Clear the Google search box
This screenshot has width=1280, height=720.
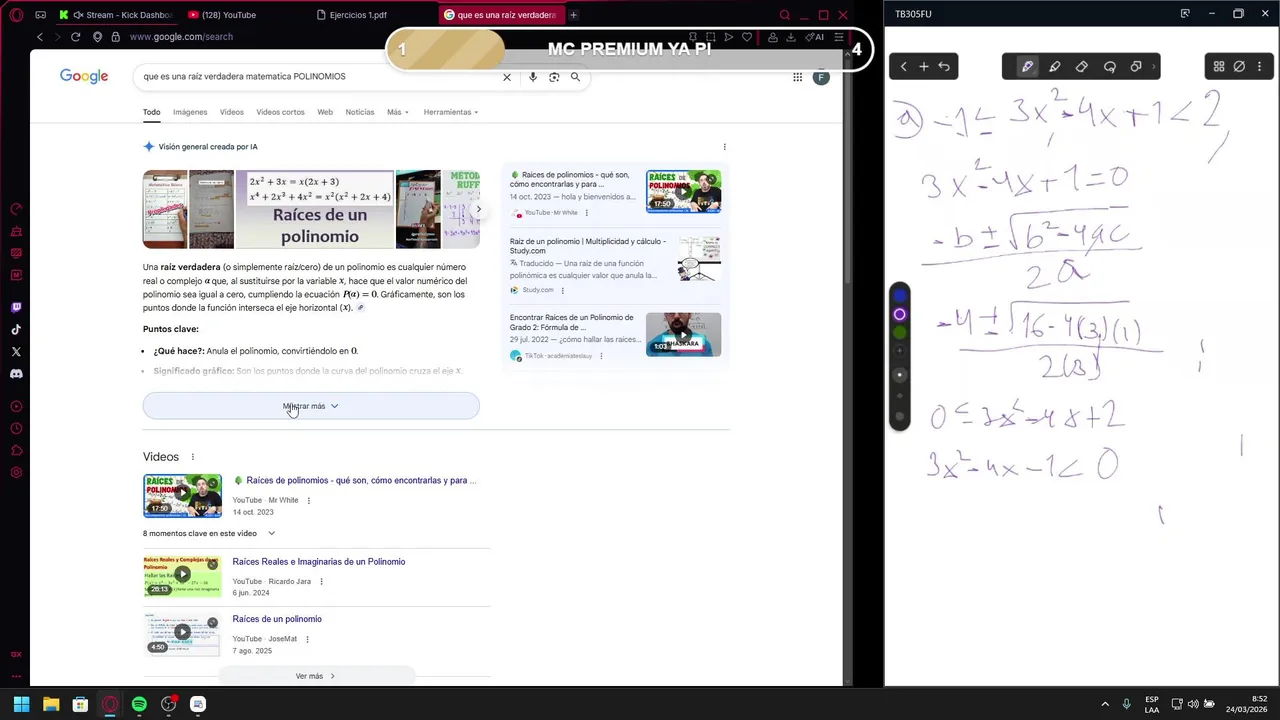coord(507,77)
